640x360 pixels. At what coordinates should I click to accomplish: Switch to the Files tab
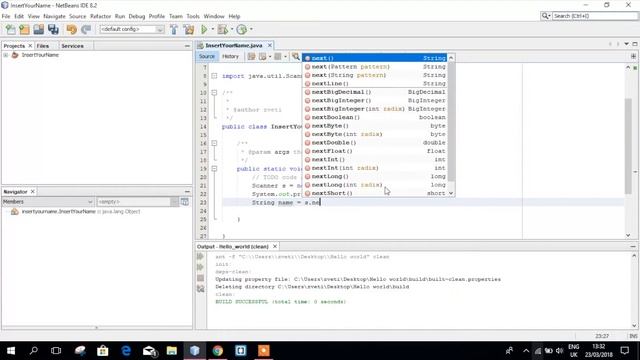point(43,46)
